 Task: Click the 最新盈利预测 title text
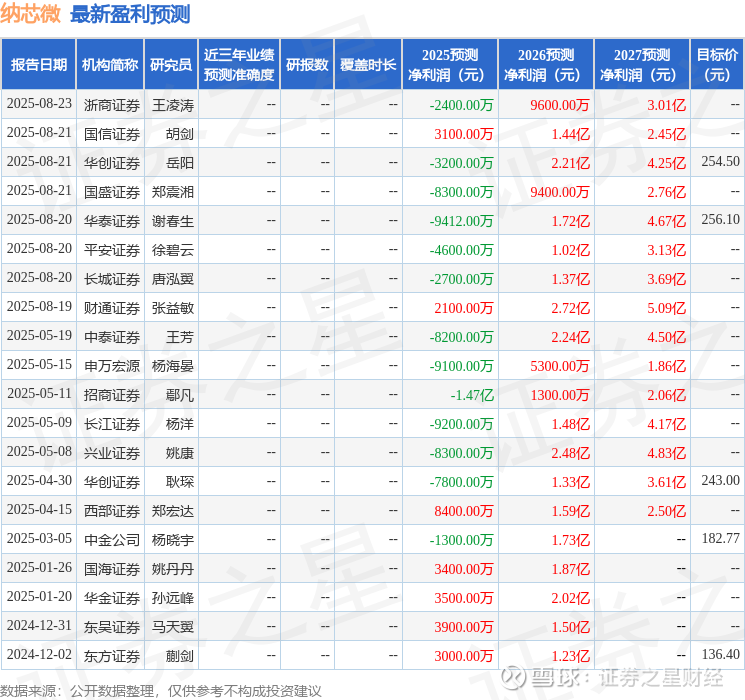click(130, 14)
